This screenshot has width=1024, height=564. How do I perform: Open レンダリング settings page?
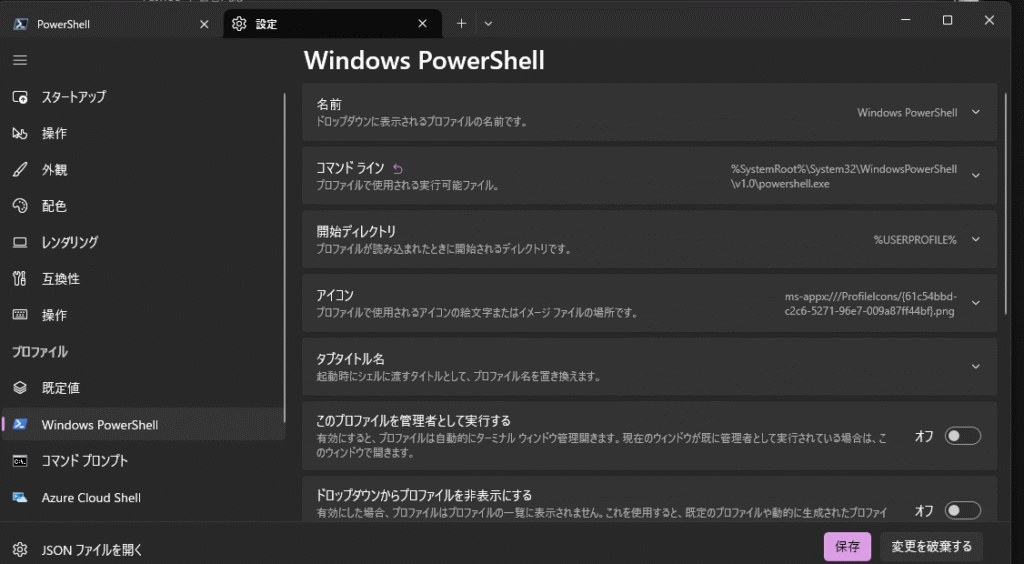click(x=142, y=242)
